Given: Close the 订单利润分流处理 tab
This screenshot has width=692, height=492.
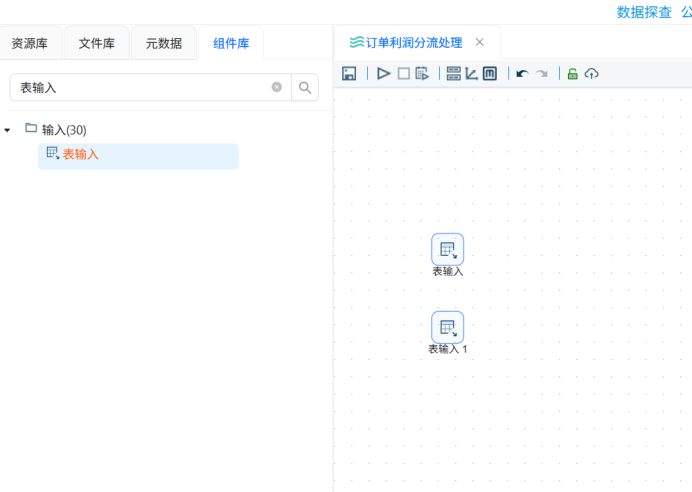Looking at the screenshot, I should [x=480, y=42].
